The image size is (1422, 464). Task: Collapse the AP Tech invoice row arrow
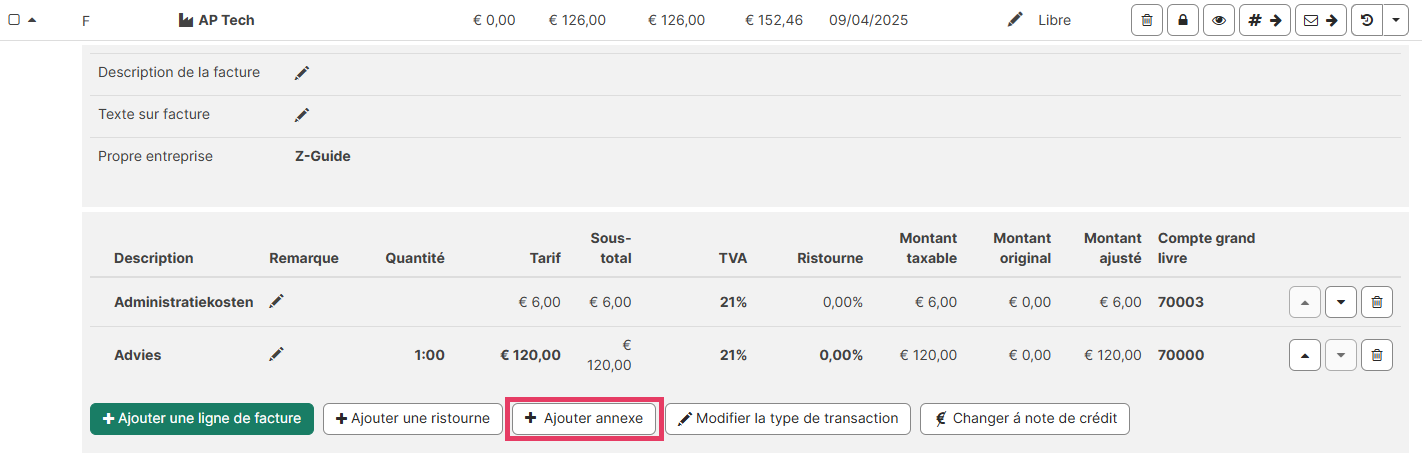pyautogui.click(x=32, y=20)
